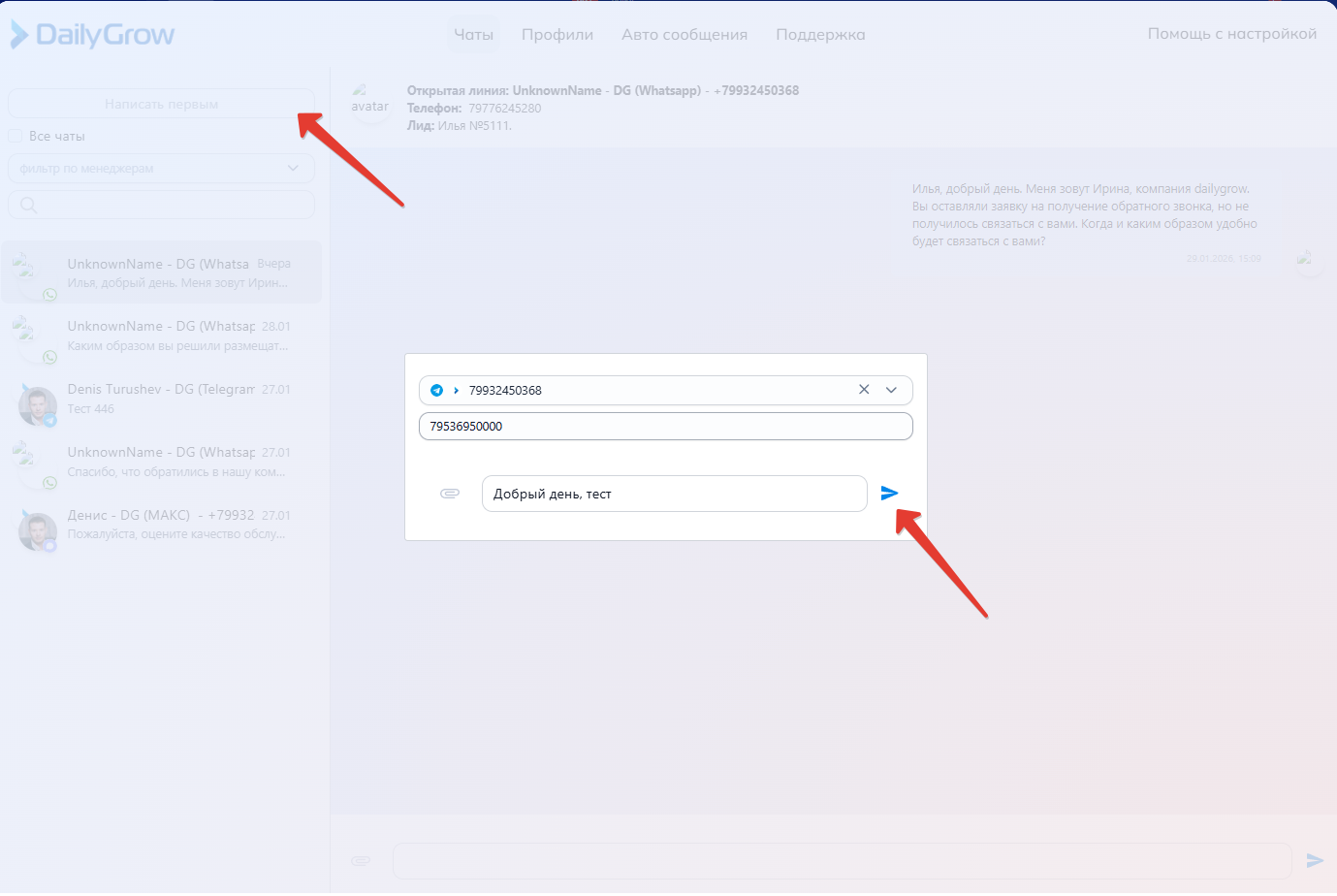Switch to "Авто сообщения" tab
1337x896 pixels.
click(684, 35)
